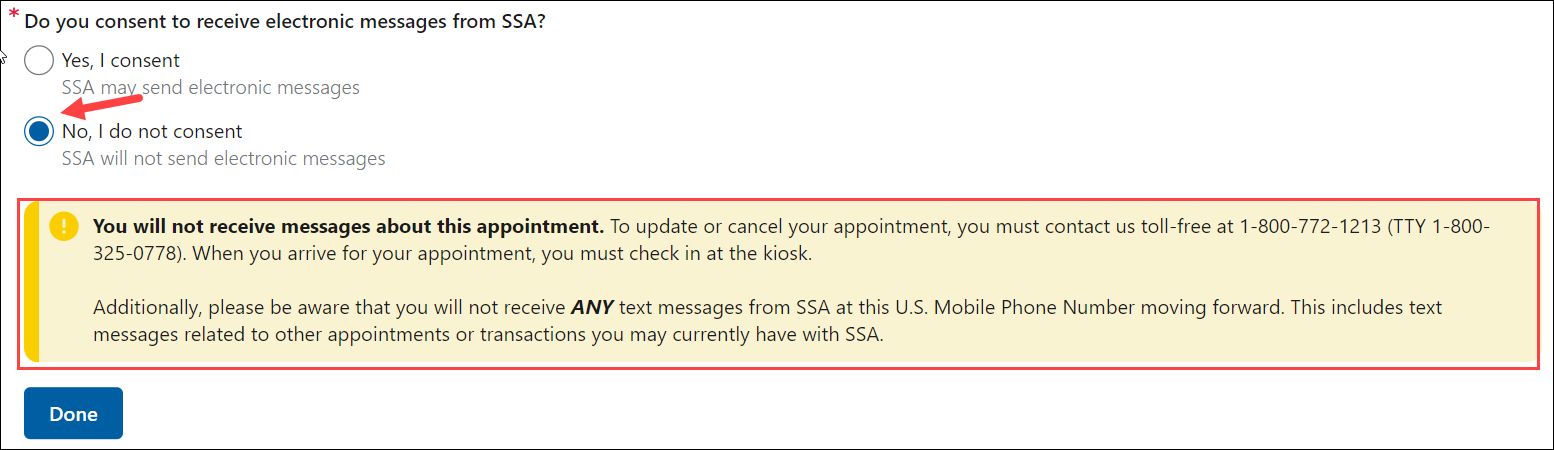The width and height of the screenshot is (1554, 450).
Task: Click the yellow exclamation warning icon
Action: click(64, 227)
